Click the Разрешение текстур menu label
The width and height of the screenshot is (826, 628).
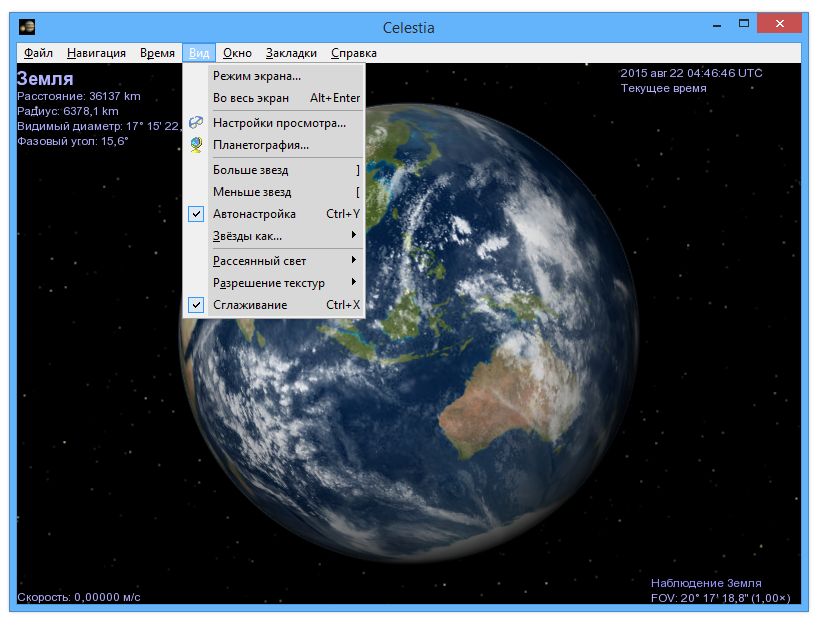click(269, 283)
